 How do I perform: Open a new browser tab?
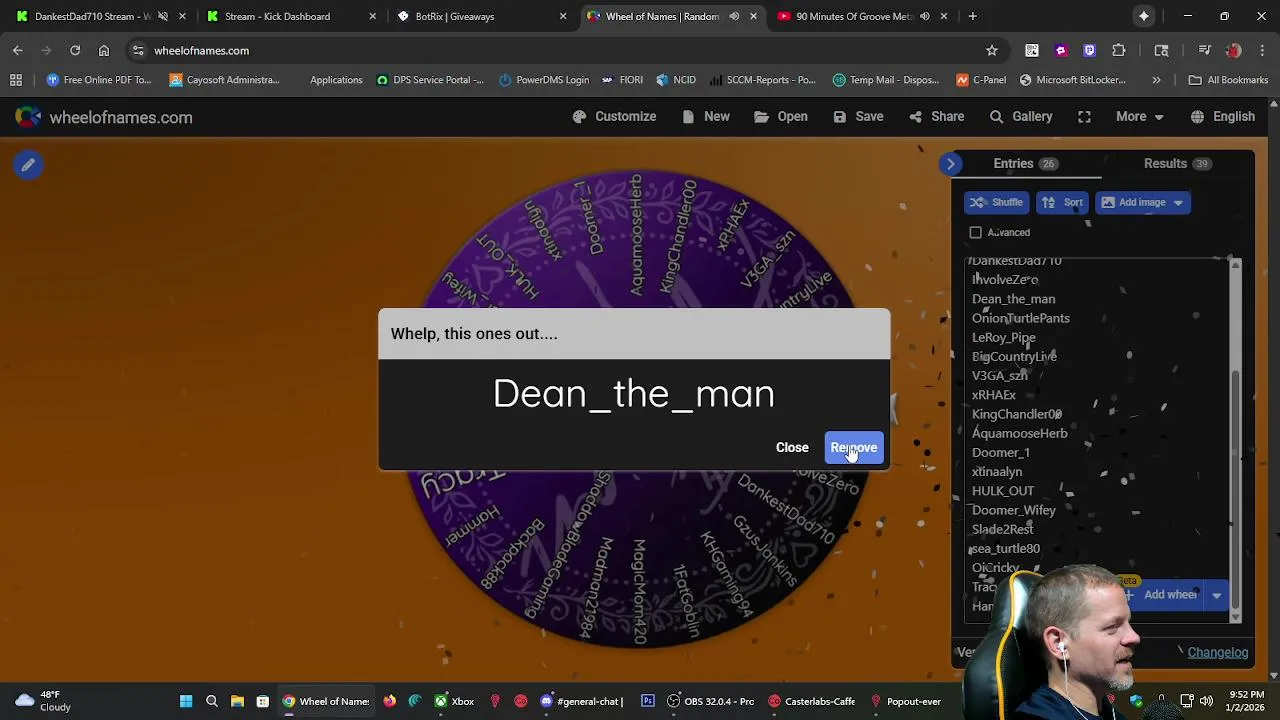(x=972, y=16)
